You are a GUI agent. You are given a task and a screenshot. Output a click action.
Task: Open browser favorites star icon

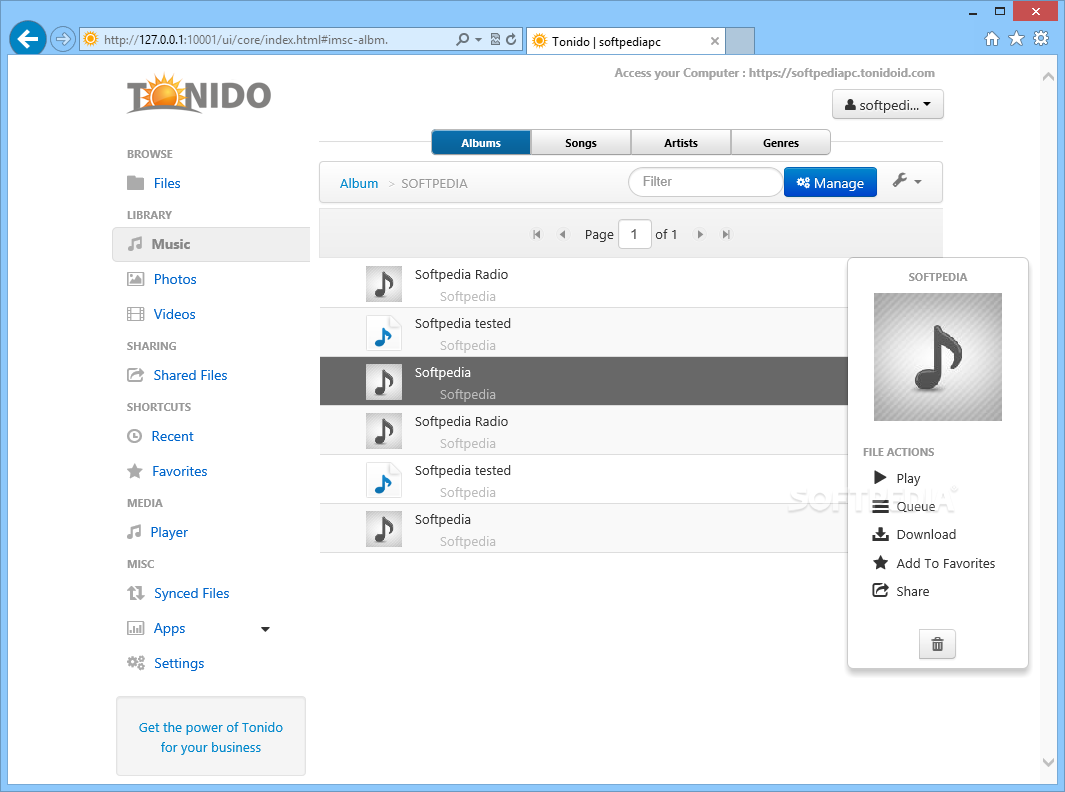click(1016, 39)
